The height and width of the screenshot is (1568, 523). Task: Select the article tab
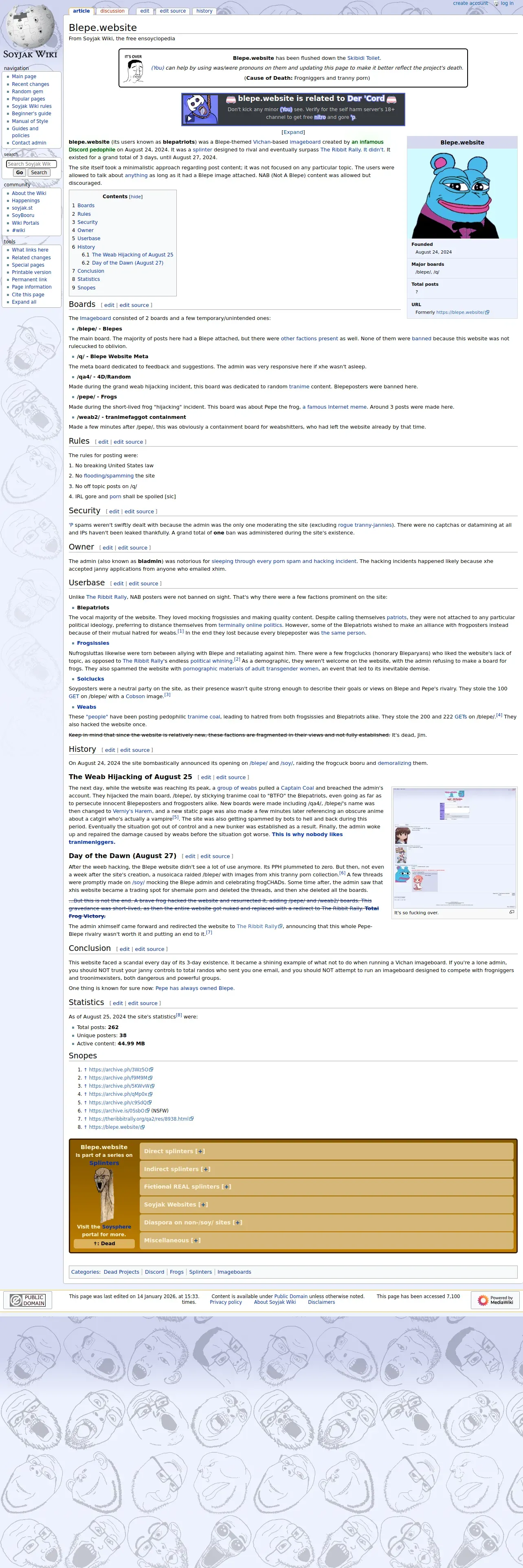(x=81, y=11)
